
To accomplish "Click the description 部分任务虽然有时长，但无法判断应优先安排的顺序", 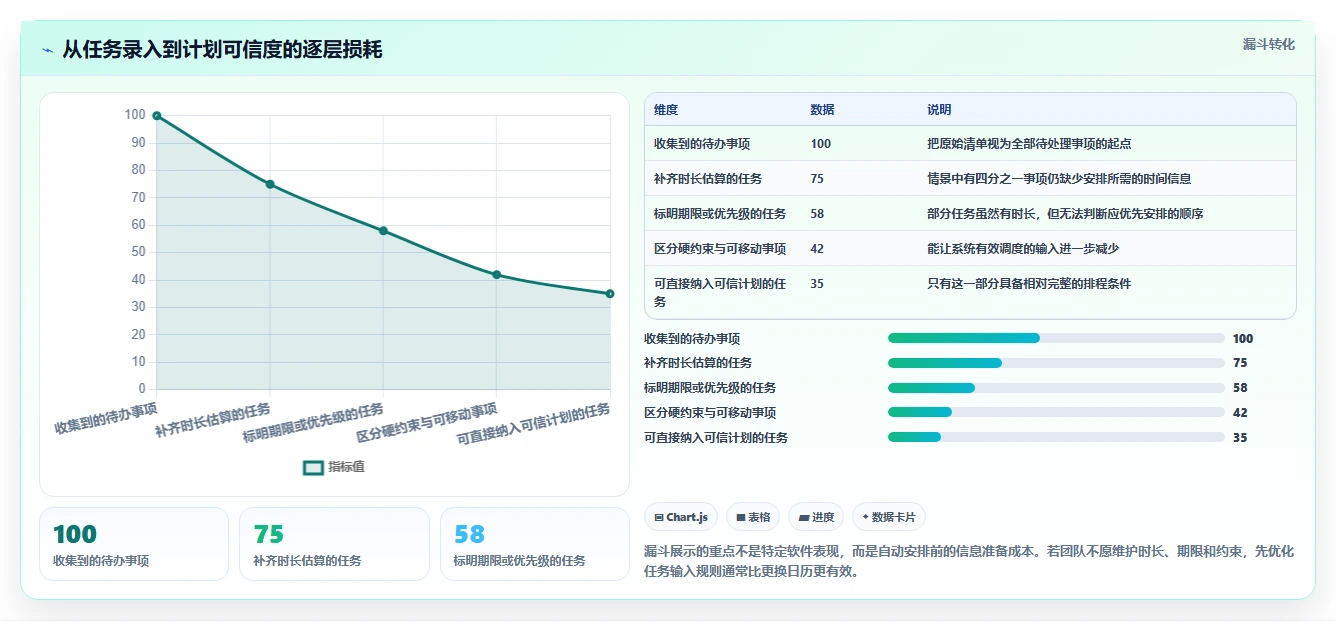I will click(x=1065, y=214).
